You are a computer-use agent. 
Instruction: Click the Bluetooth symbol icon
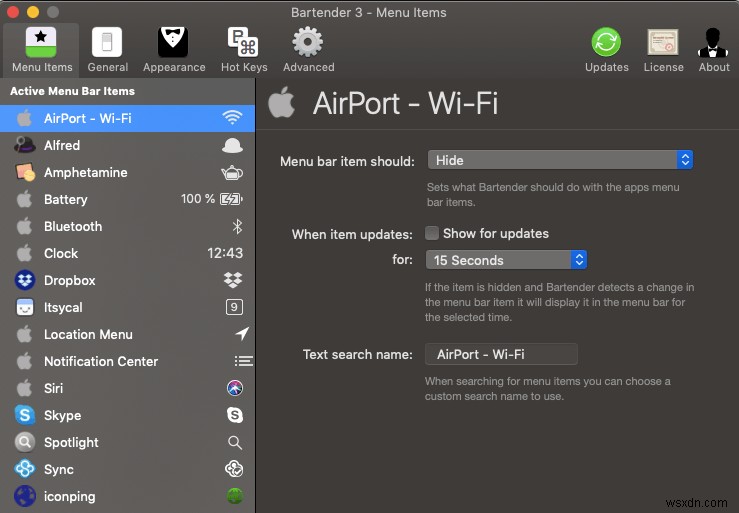238,226
